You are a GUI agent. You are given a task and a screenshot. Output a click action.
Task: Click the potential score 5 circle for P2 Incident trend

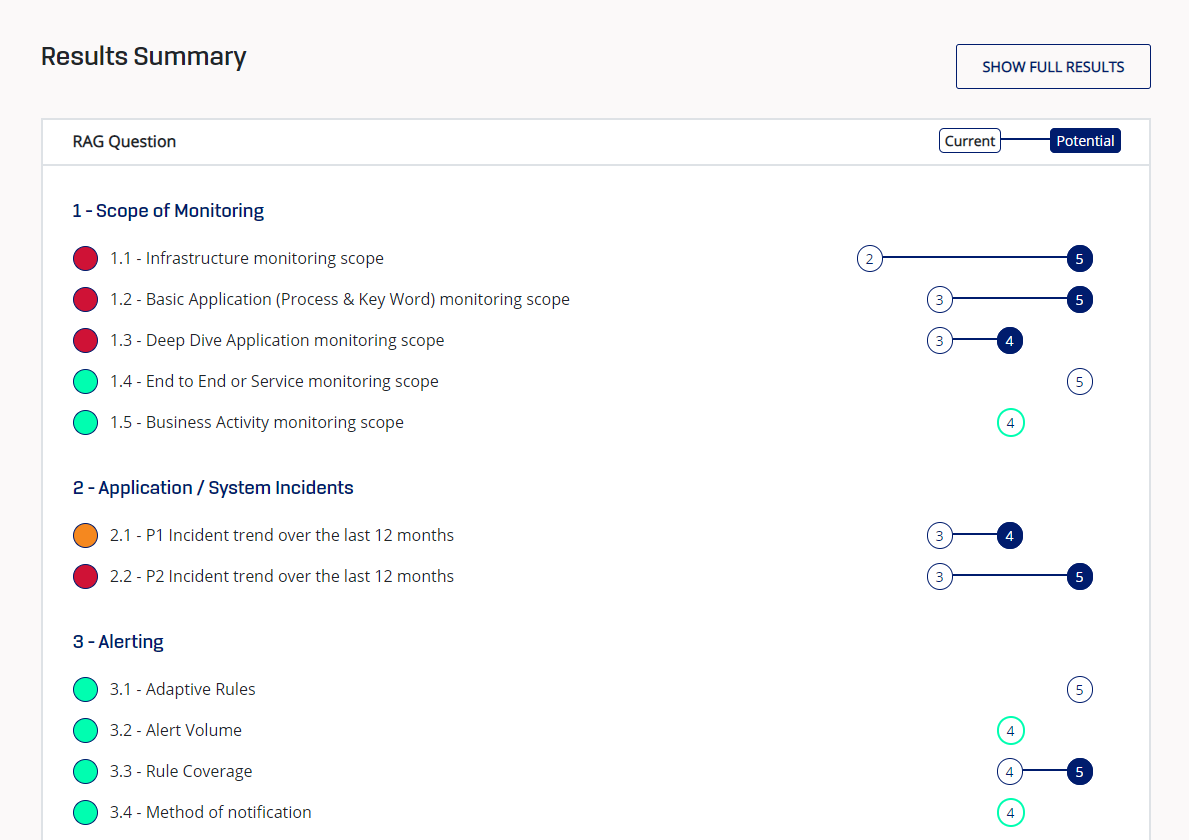[x=1080, y=576]
